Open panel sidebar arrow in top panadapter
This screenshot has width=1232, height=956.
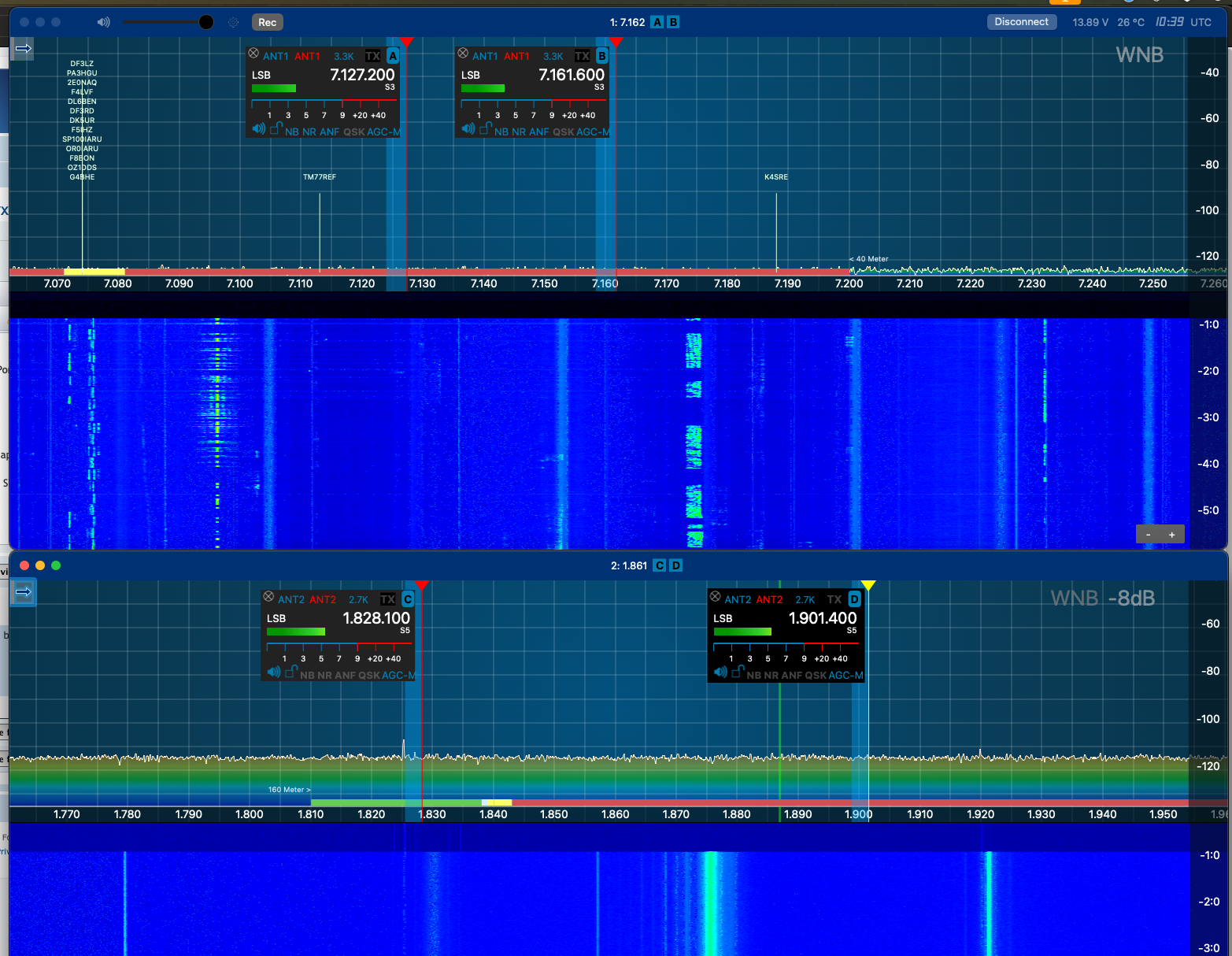(24, 49)
